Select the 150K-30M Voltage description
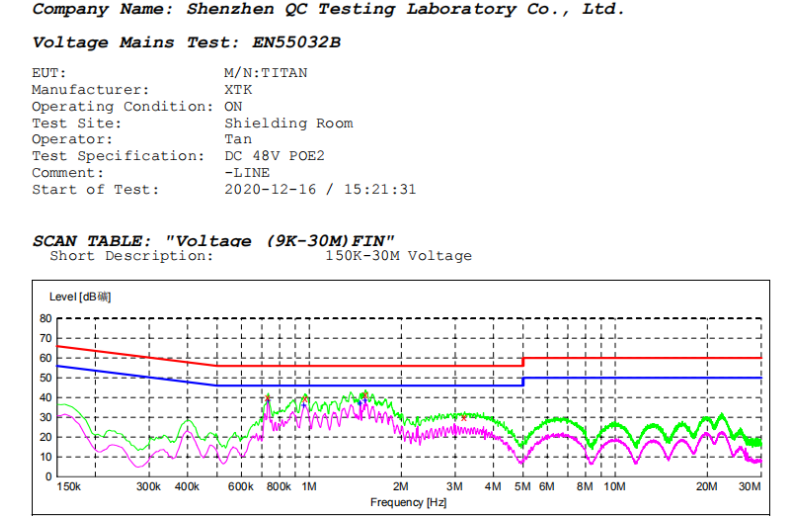 click(x=398, y=256)
